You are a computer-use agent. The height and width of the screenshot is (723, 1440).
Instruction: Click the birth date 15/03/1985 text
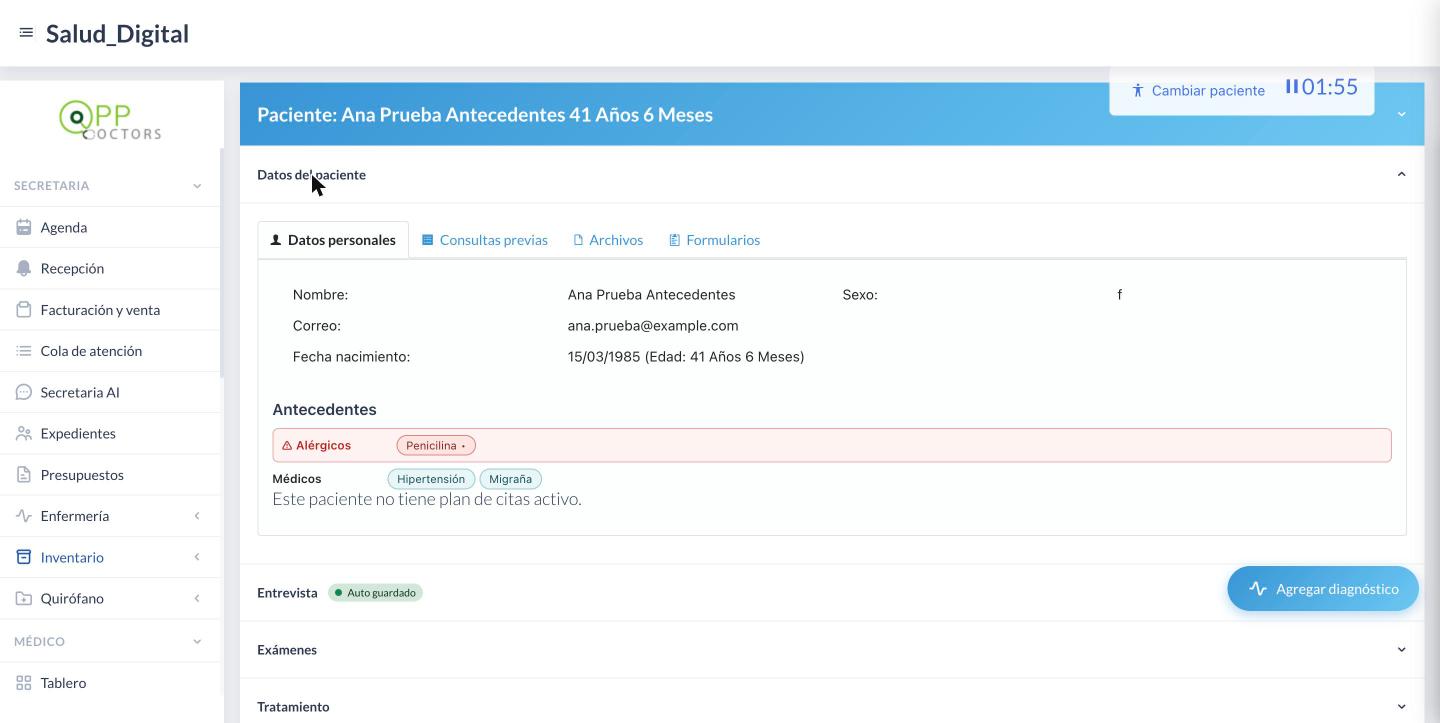tap(604, 356)
